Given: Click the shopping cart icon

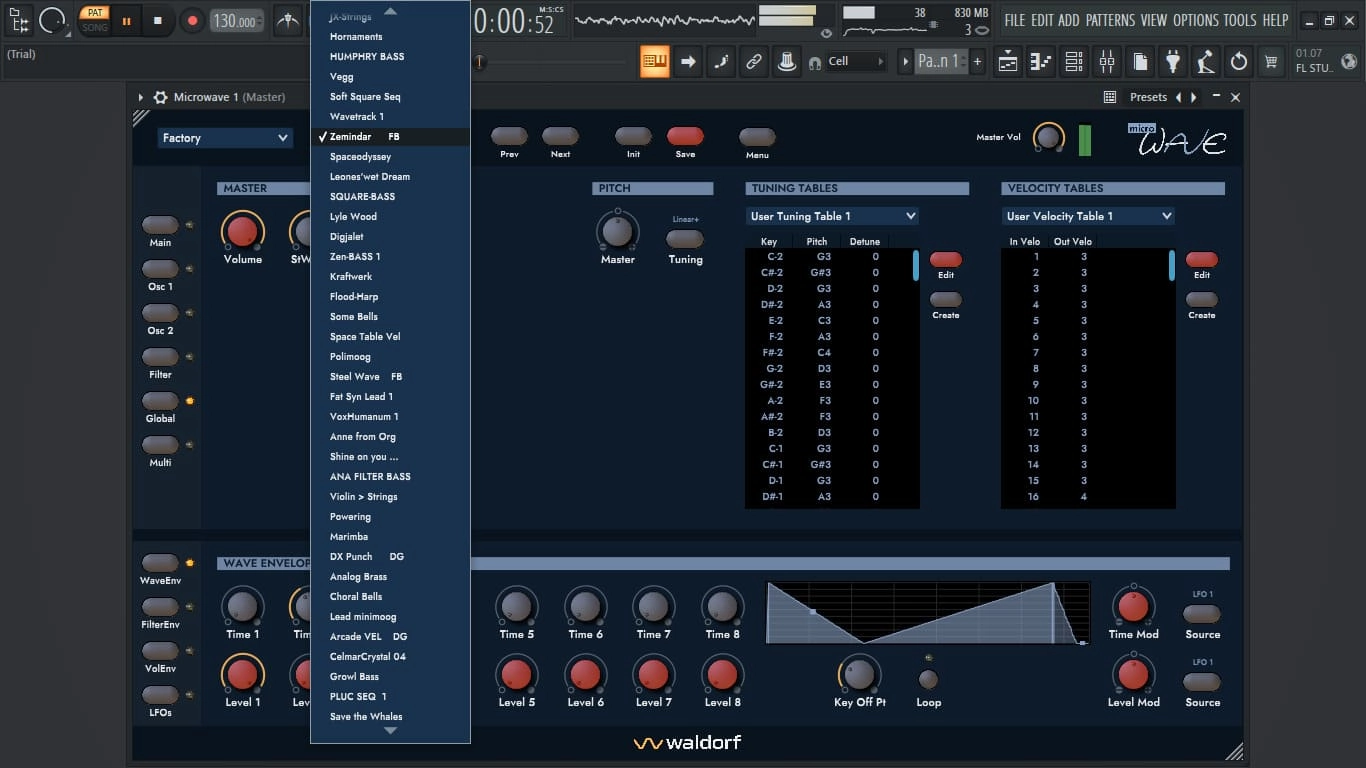Looking at the screenshot, I should click(x=1271, y=62).
